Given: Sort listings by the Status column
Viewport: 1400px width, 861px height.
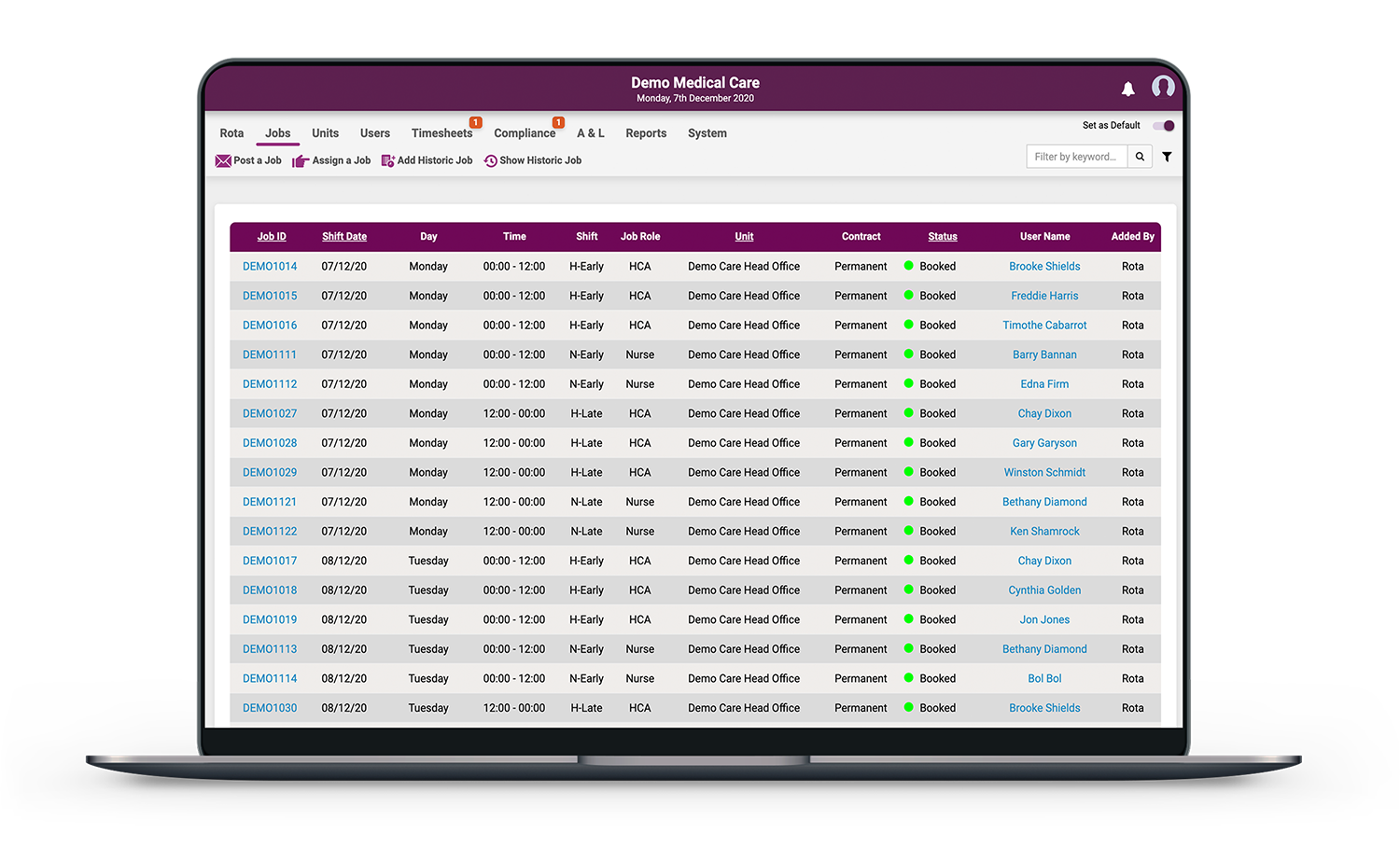Looking at the screenshot, I should (942, 236).
